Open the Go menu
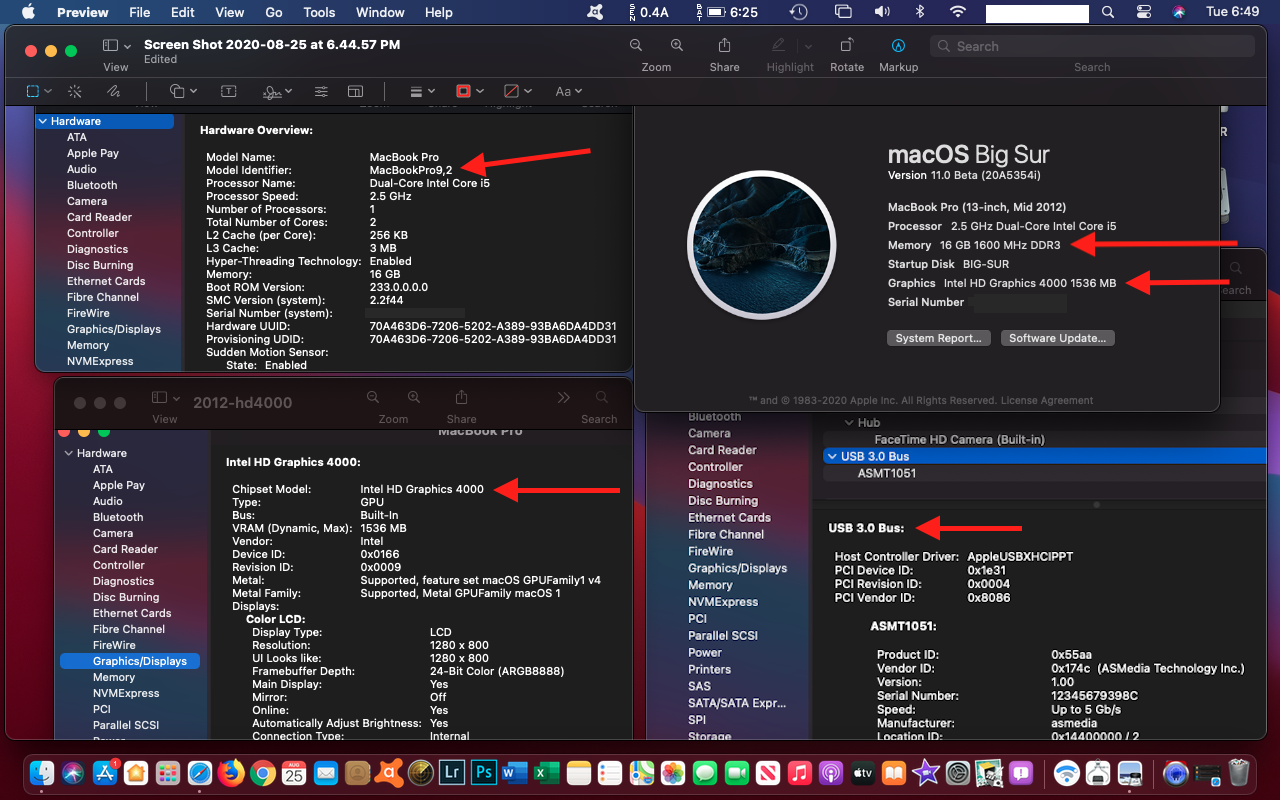The image size is (1280, 800). tap(274, 12)
